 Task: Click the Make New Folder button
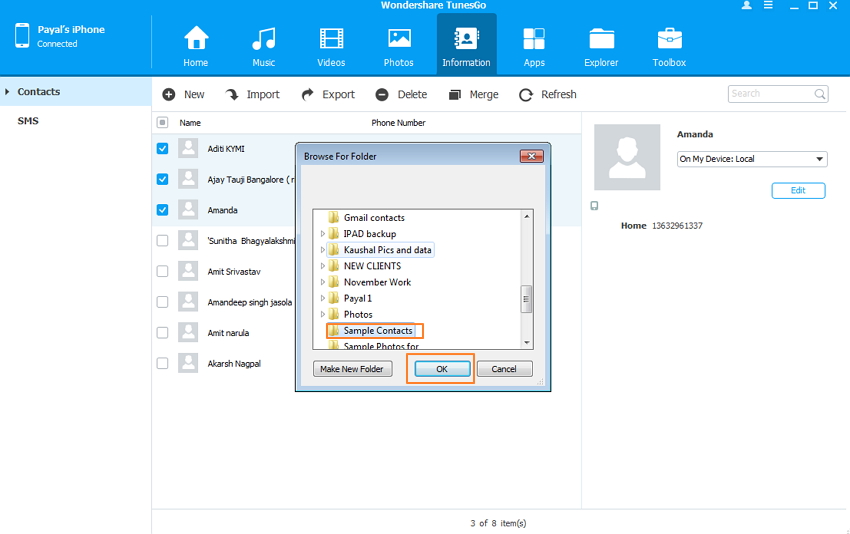(x=351, y=369)
